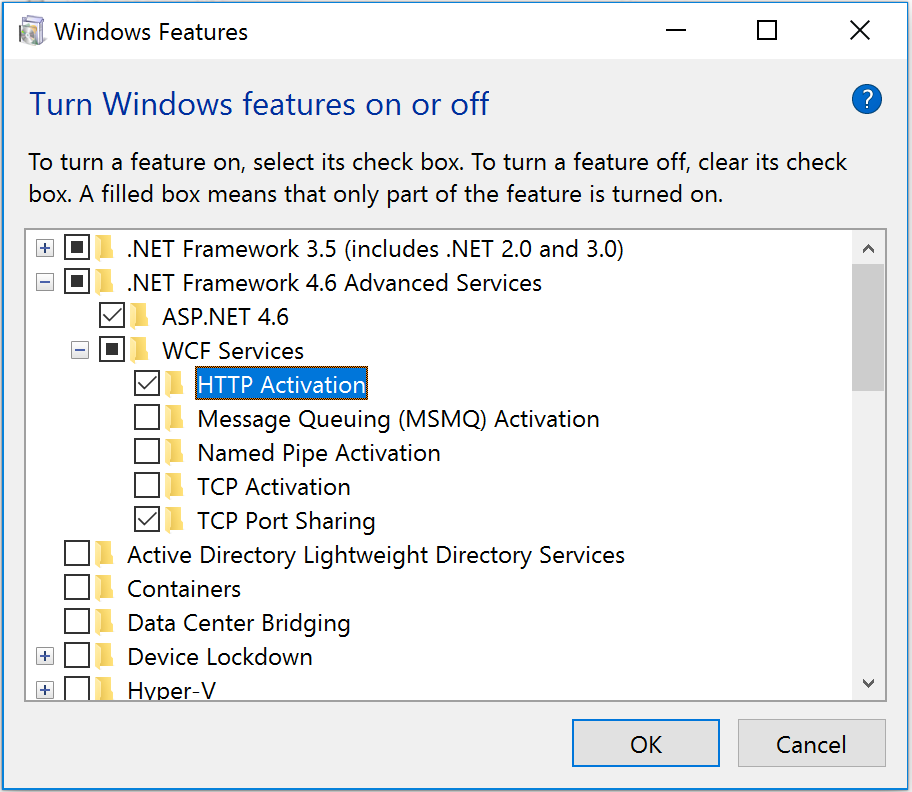Expand the .NET Framework 3.5 node
The image size is (912, 792).
pos(45,248)
